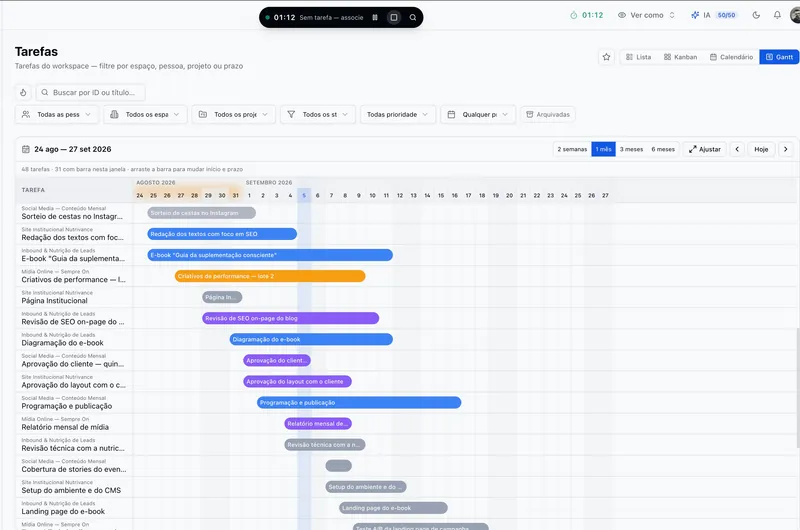Open task row 'Diagramação do e-book'
Viewport: 800px width, 530px height.
74,339
